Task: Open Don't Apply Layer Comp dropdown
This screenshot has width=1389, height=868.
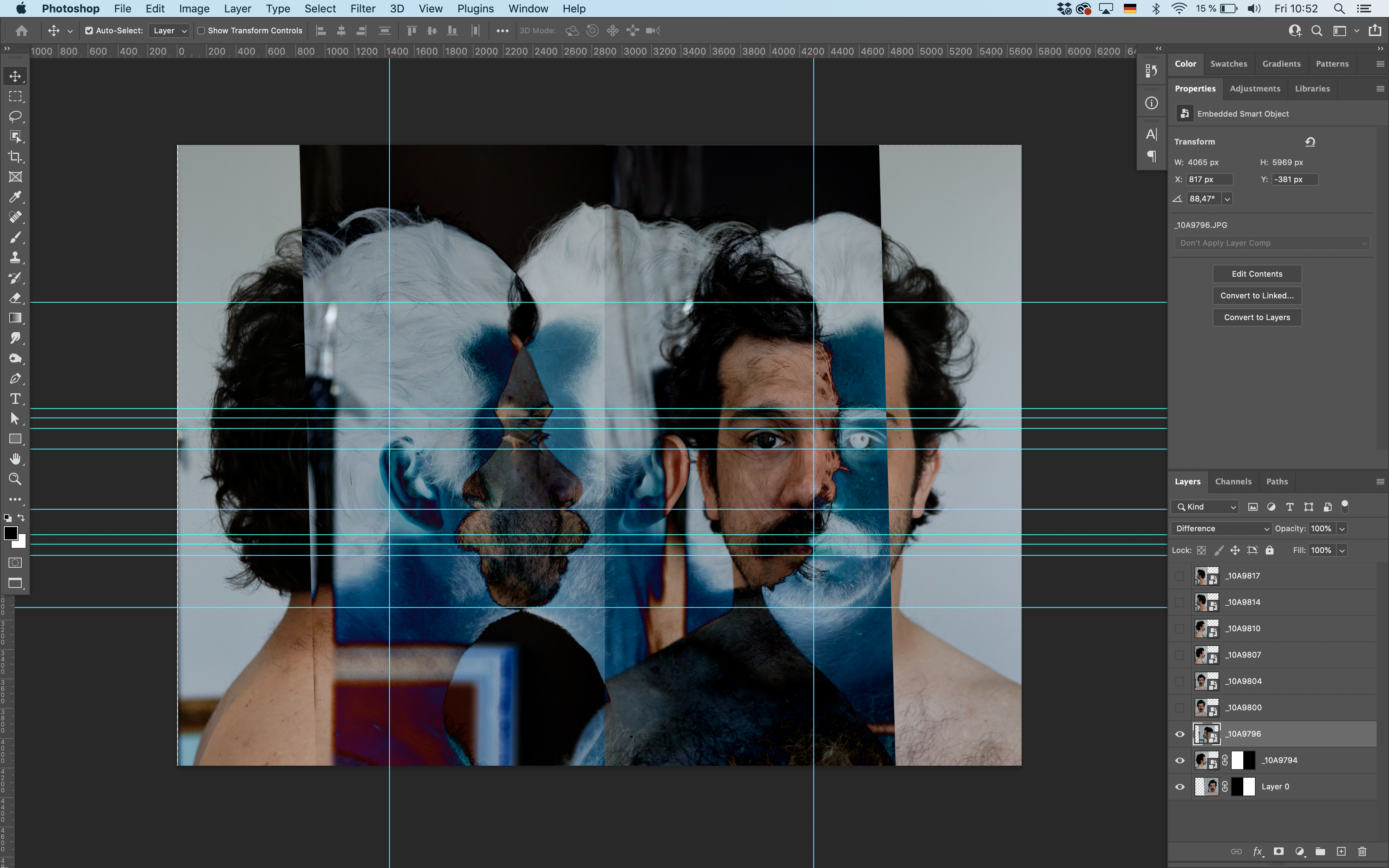Action: click(x=1272, y=243)
